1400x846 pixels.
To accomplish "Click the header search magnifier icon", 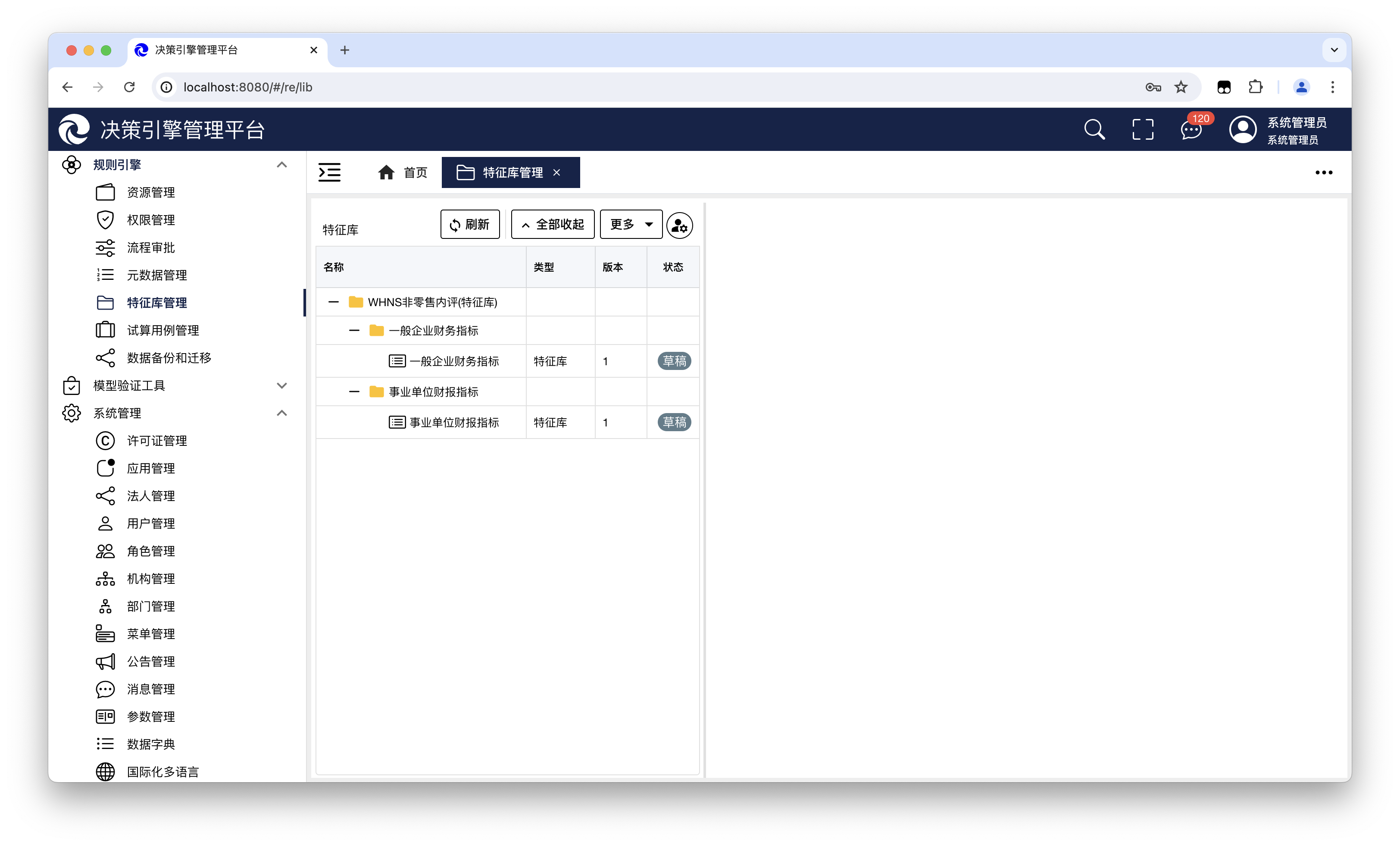I will [1094, 130].
